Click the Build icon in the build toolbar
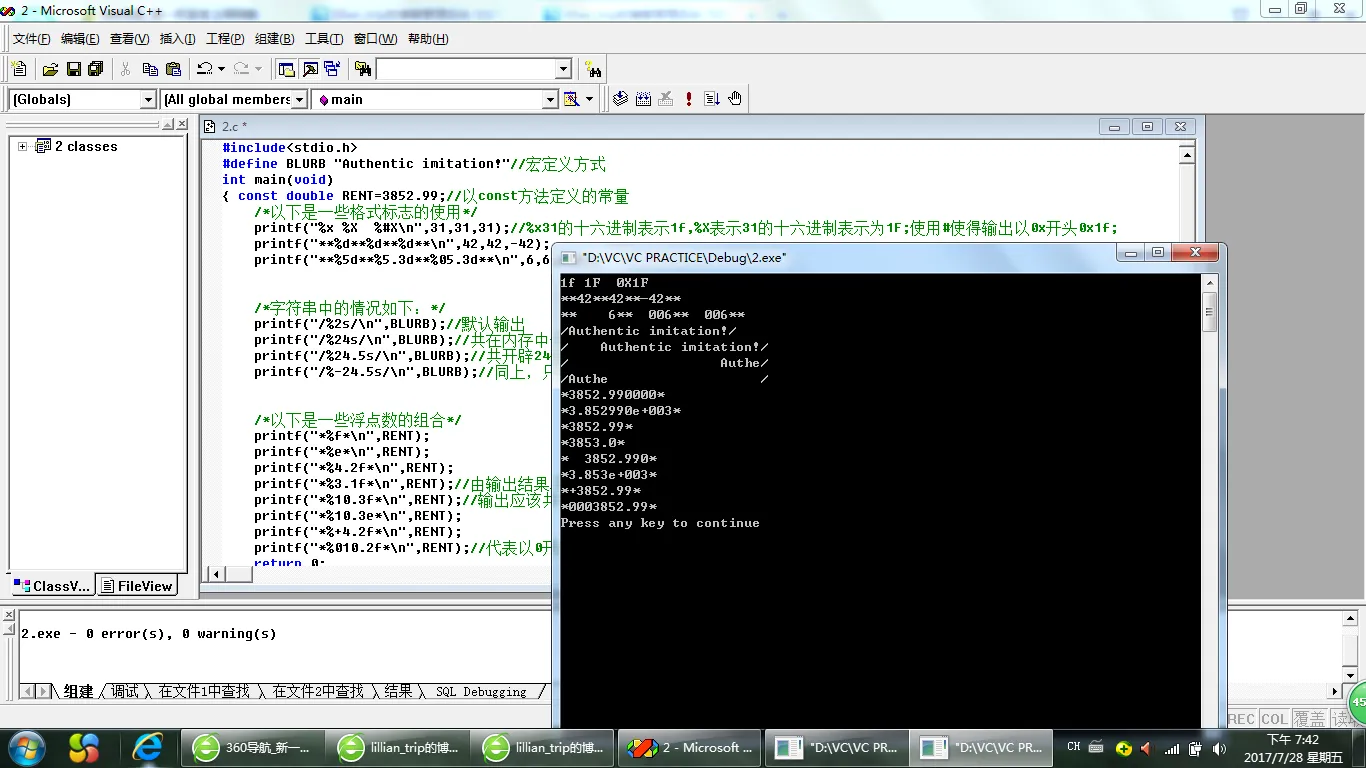 (x=643, y=99)
